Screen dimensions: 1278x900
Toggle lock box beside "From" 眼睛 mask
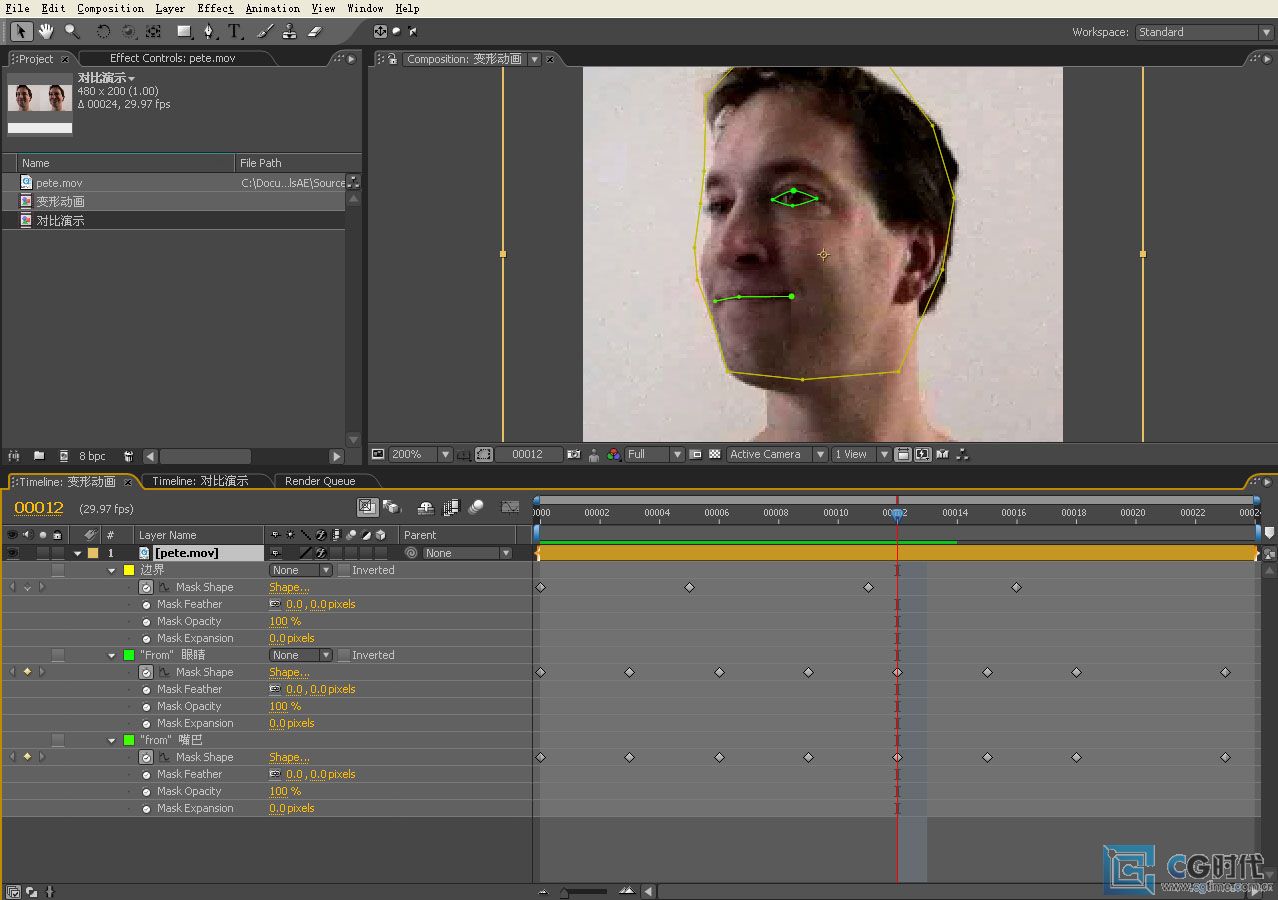[58, 655]
